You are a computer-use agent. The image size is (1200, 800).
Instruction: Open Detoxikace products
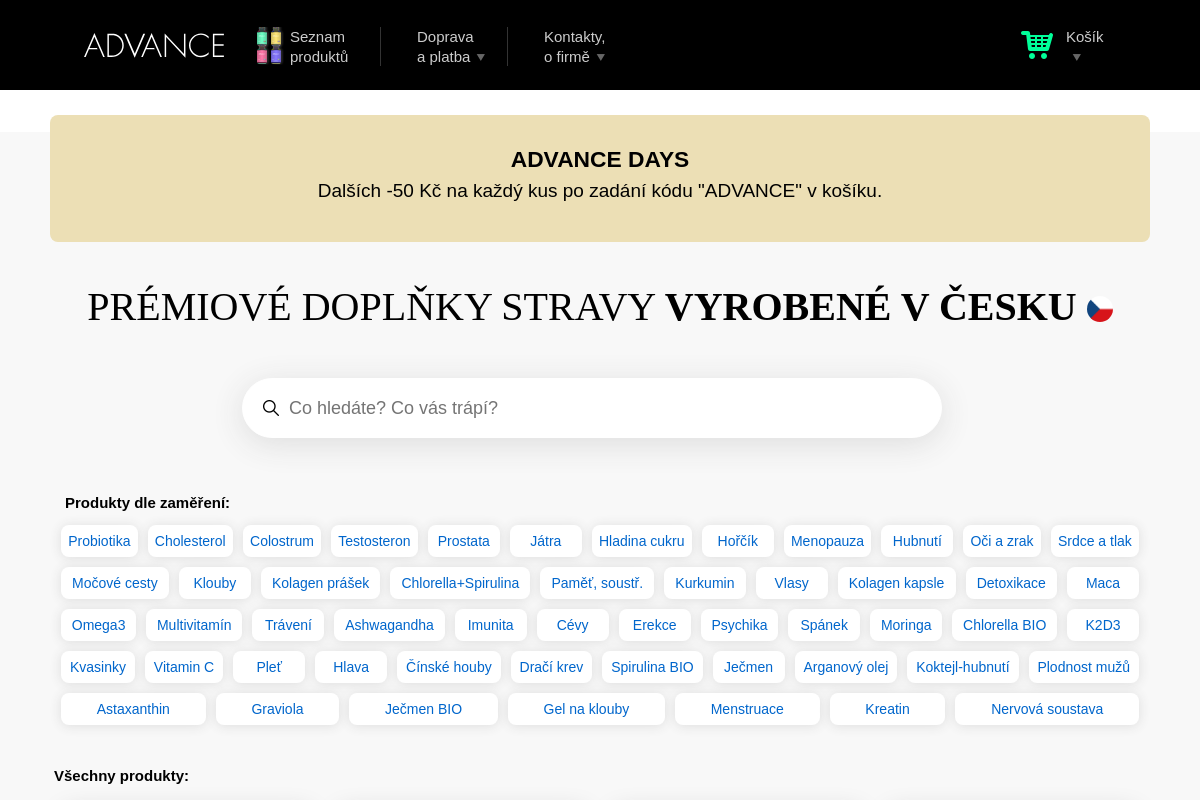(x=1011, y=583)
